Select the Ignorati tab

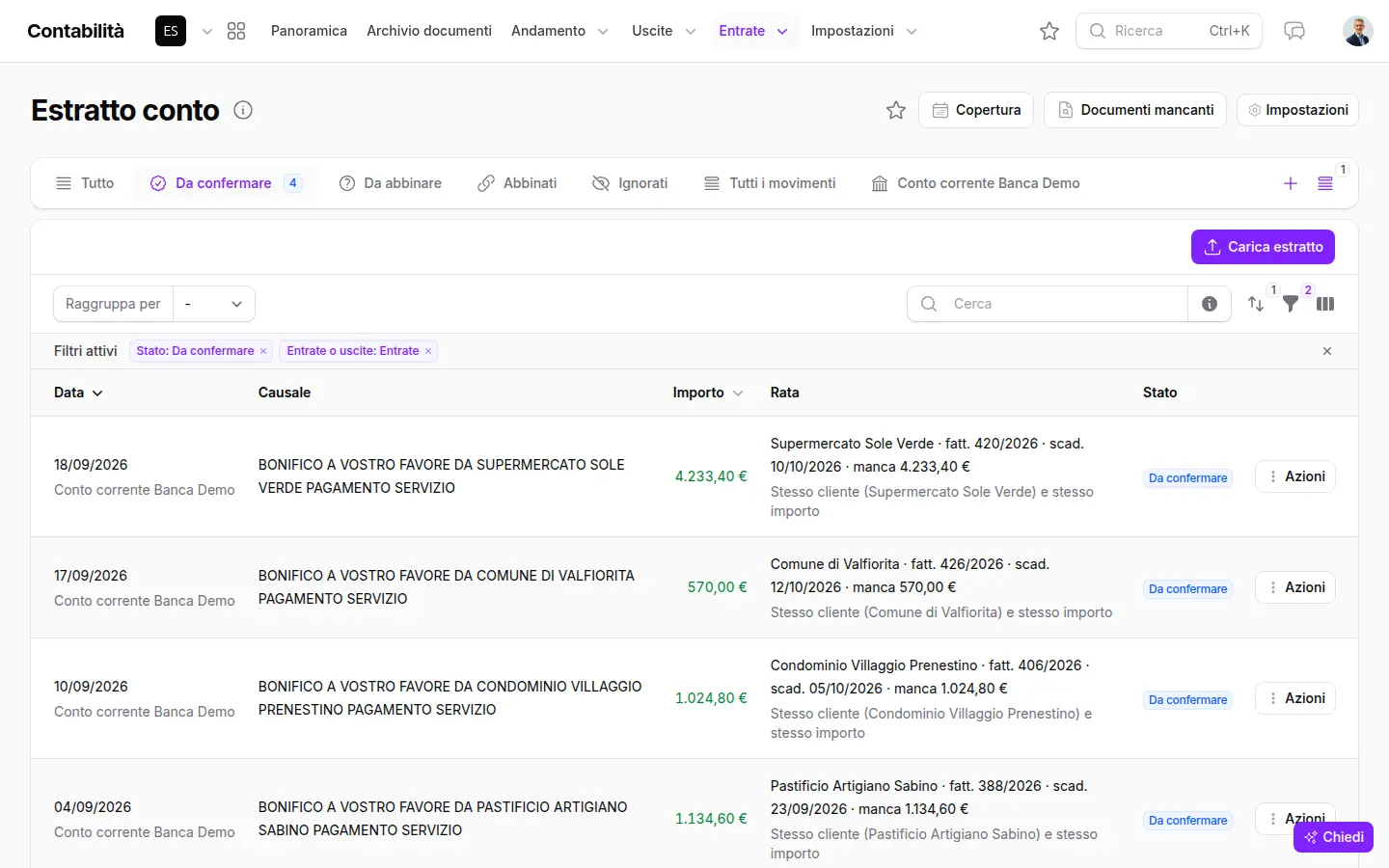tap(630, 183)
